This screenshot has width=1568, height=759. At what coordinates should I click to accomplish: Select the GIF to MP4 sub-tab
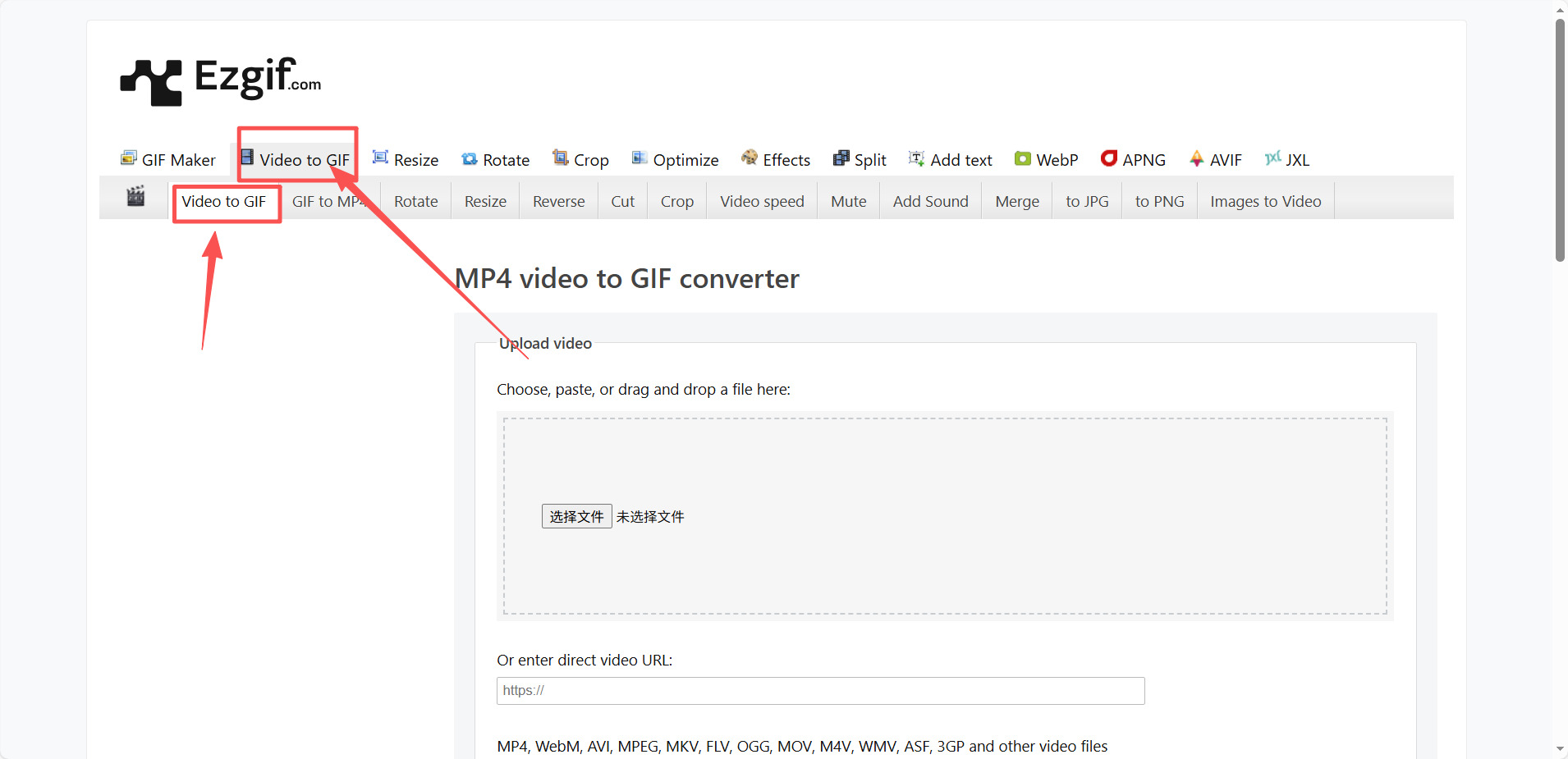point(330,202)
